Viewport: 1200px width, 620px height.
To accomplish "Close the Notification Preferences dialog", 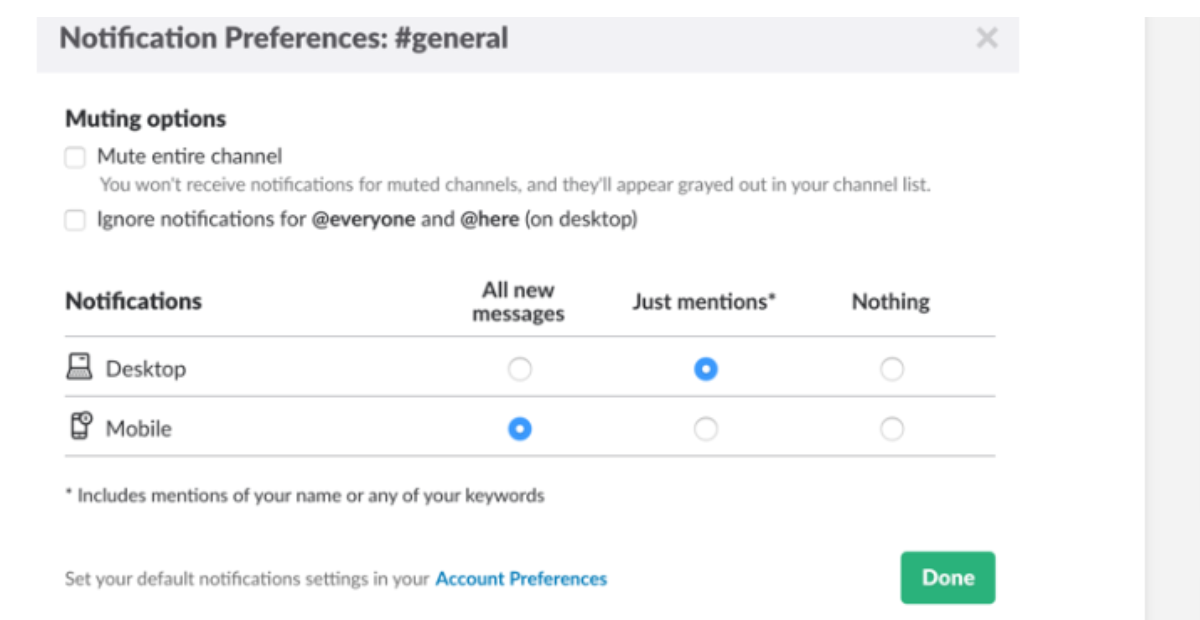I will pyautogui.click(x=987, y=38).
